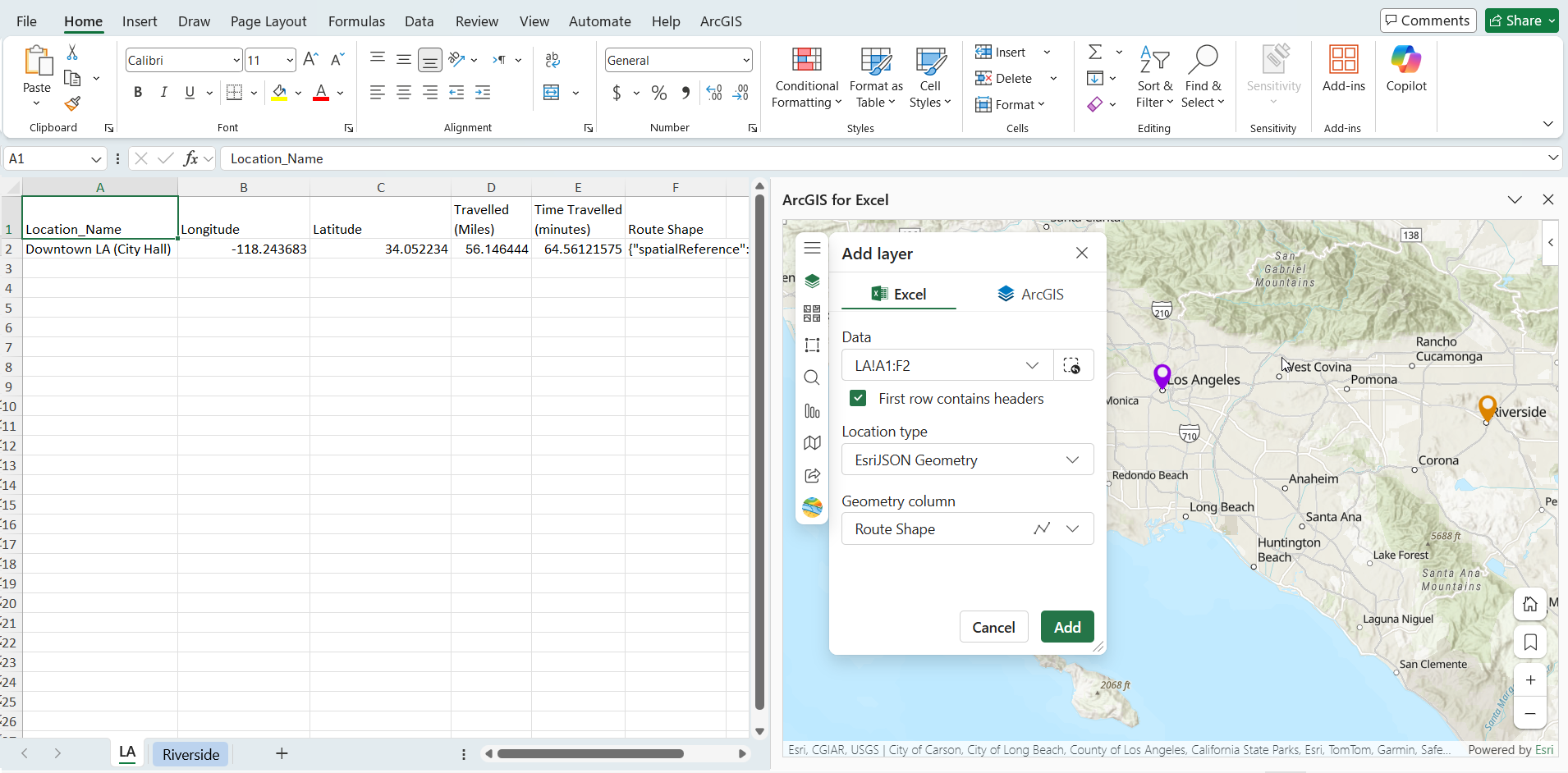
Task: Expand the Location type dropdown
Action: [x=967, y=460]
